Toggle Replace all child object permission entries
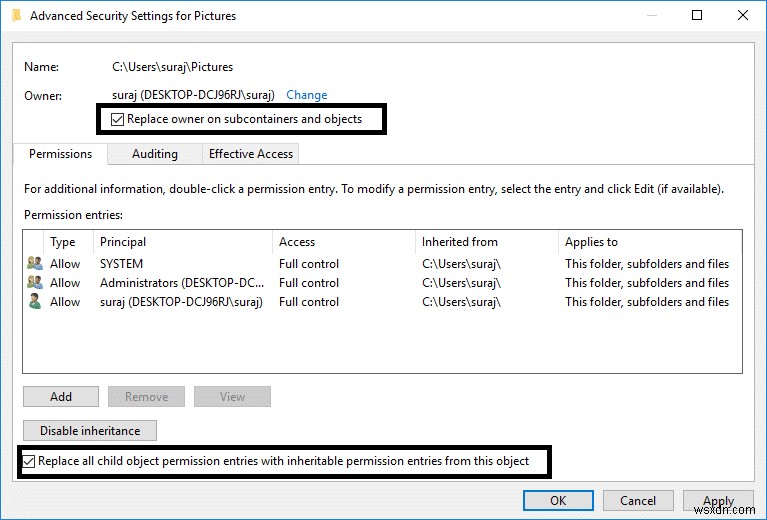This screenshot has height=520, width=767. tap(30, 461)
